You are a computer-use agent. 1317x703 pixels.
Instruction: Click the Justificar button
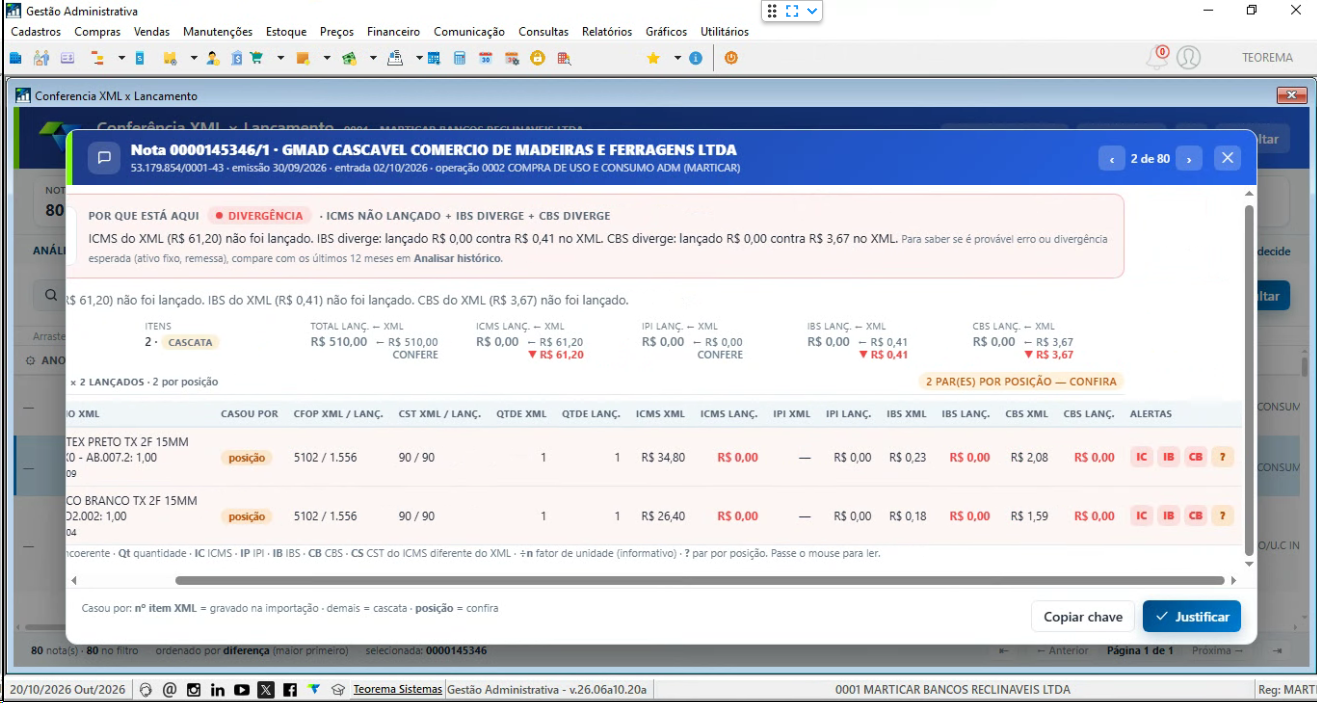pyautogui.click(x=1192, y=617)
